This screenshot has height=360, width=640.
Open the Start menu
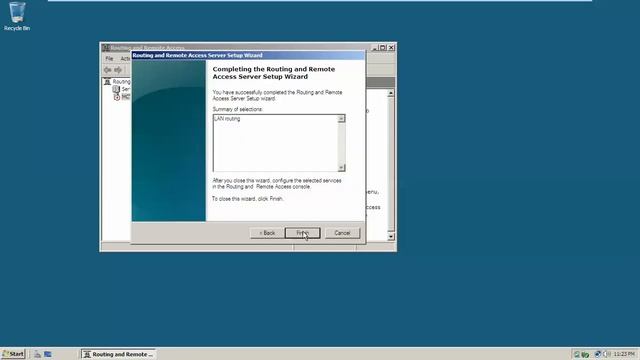(13, 354)
